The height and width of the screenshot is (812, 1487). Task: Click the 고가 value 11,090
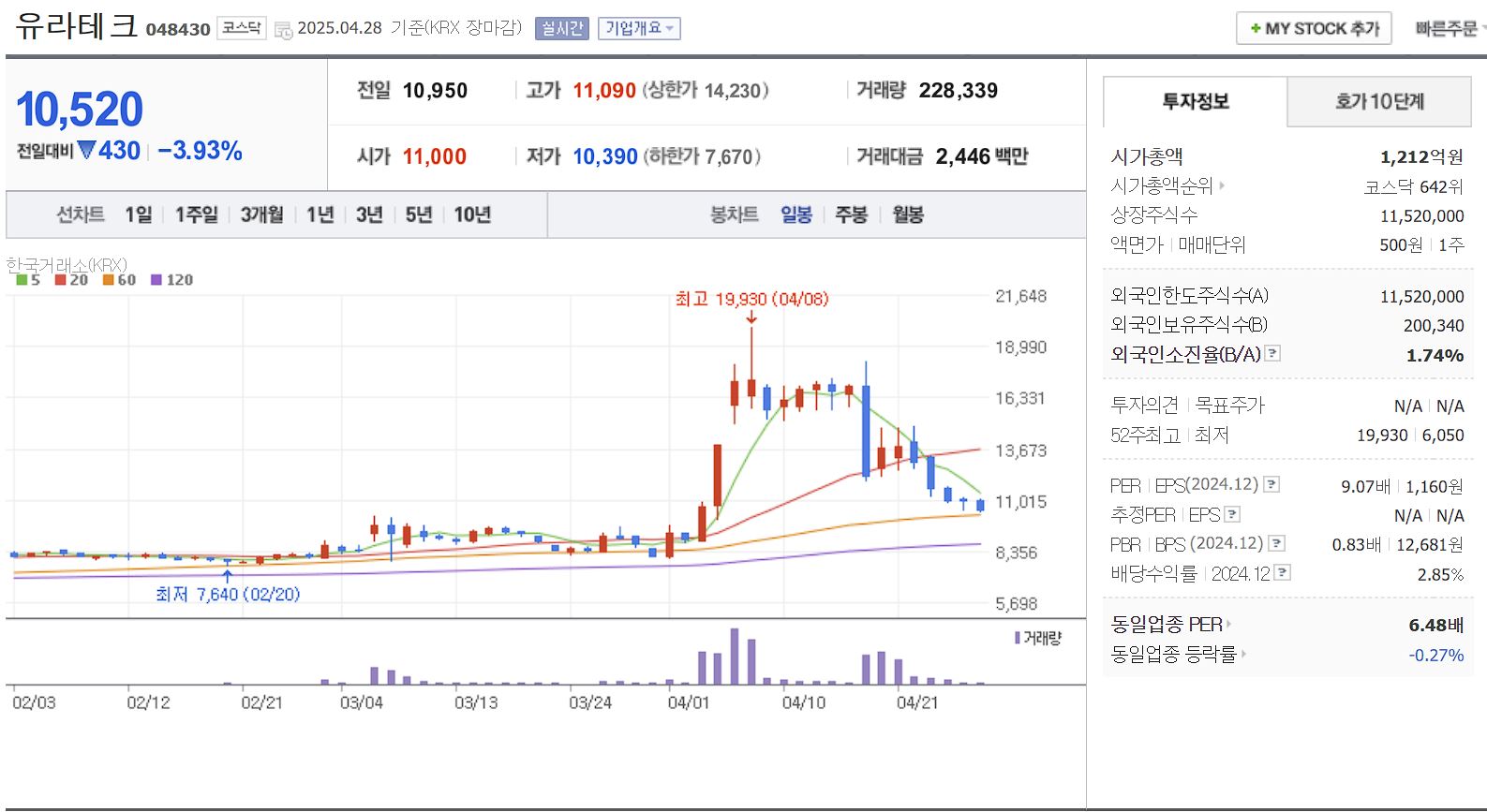coord(604,91)
